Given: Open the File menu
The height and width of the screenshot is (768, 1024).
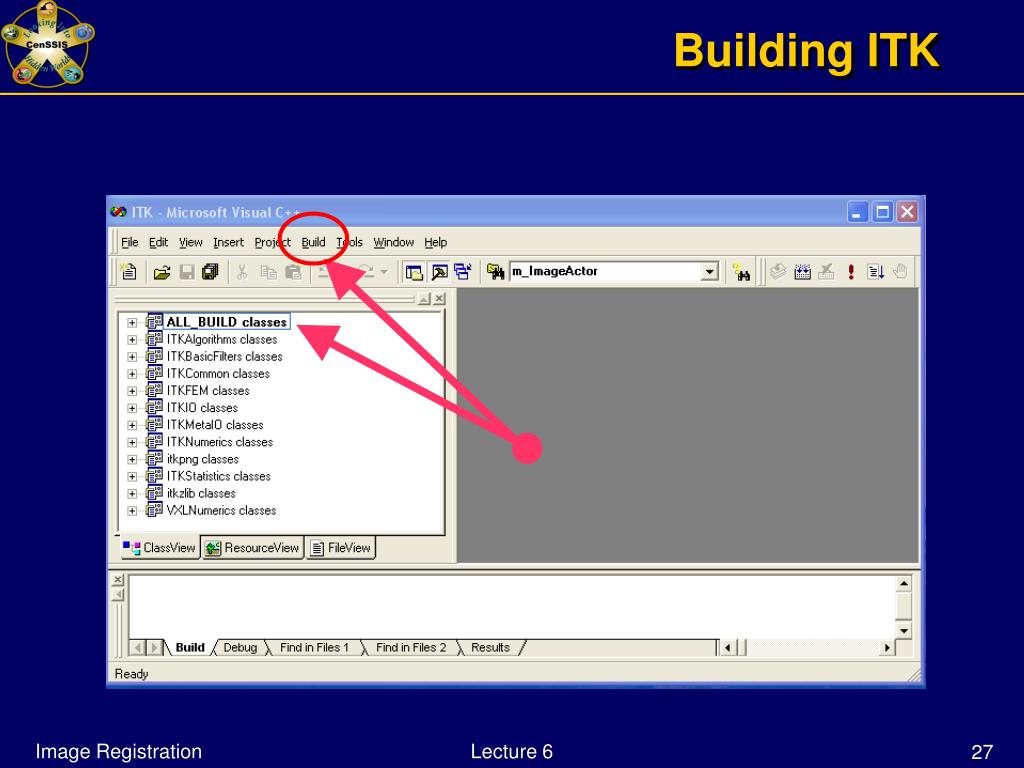Looking at the screenshot, I should [130, 242].
